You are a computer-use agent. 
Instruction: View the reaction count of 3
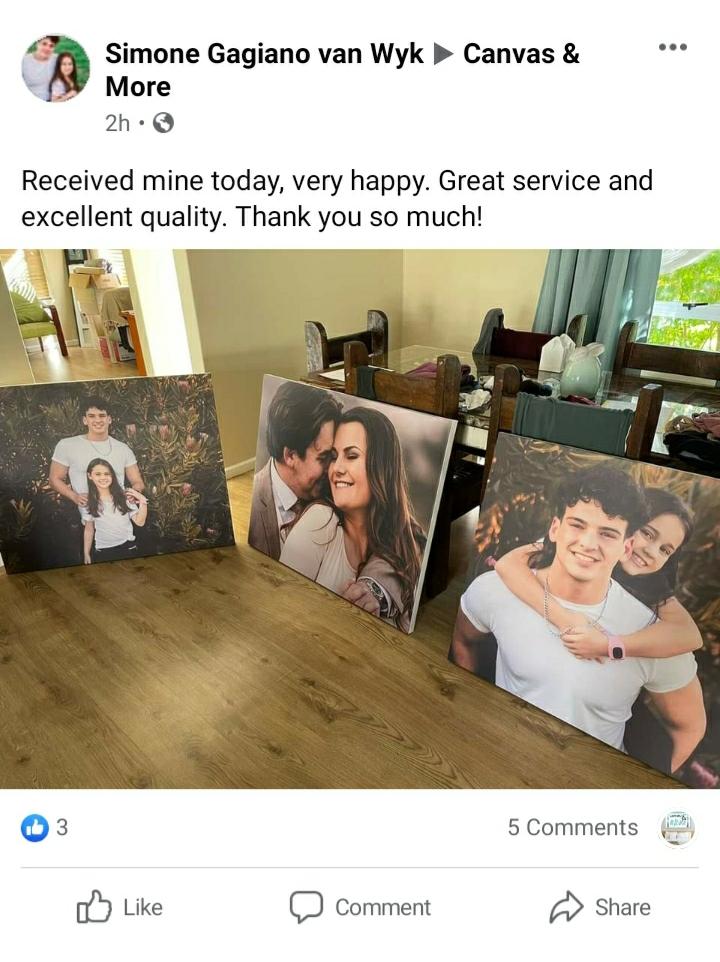pyautogui.click(x=62, y=828)
